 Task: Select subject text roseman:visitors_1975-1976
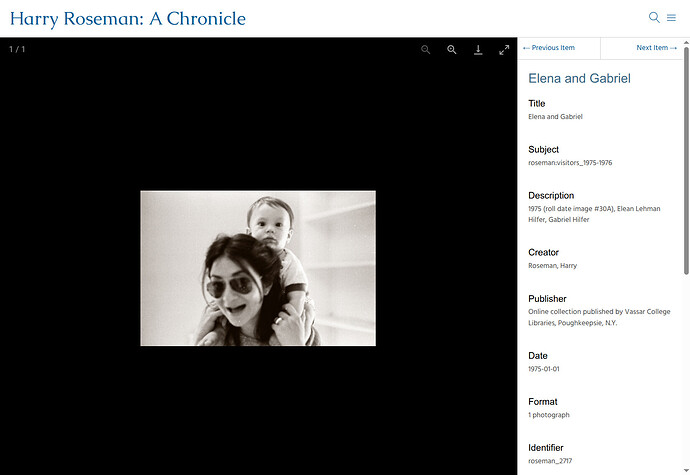(x=570, y=163)
